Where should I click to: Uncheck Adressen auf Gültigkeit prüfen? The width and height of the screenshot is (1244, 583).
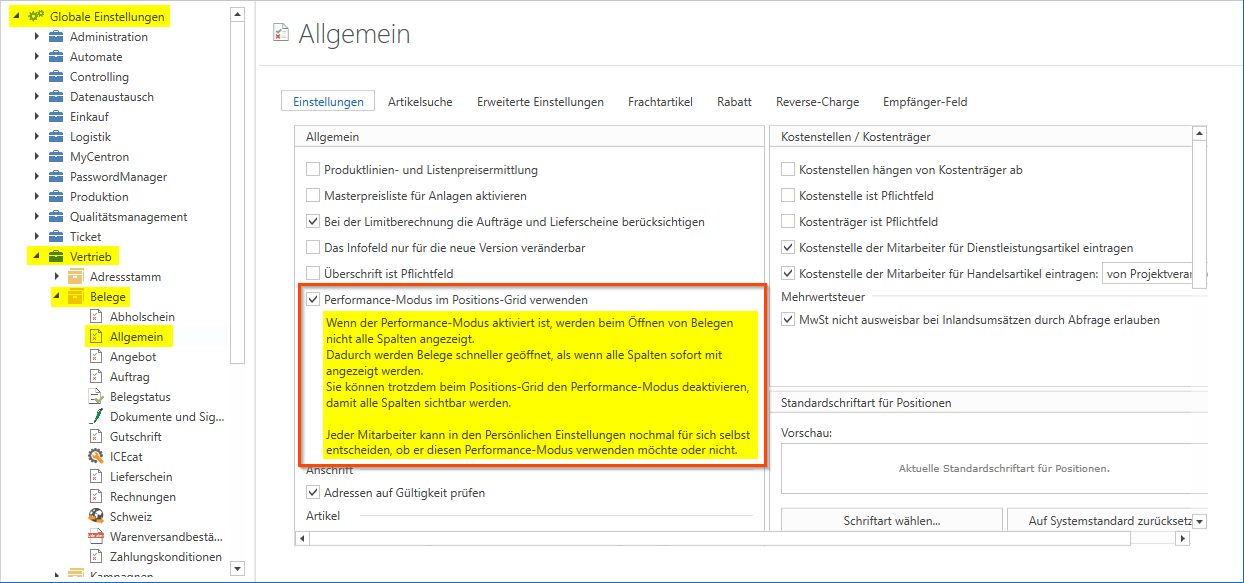click(x=314, y=493)
